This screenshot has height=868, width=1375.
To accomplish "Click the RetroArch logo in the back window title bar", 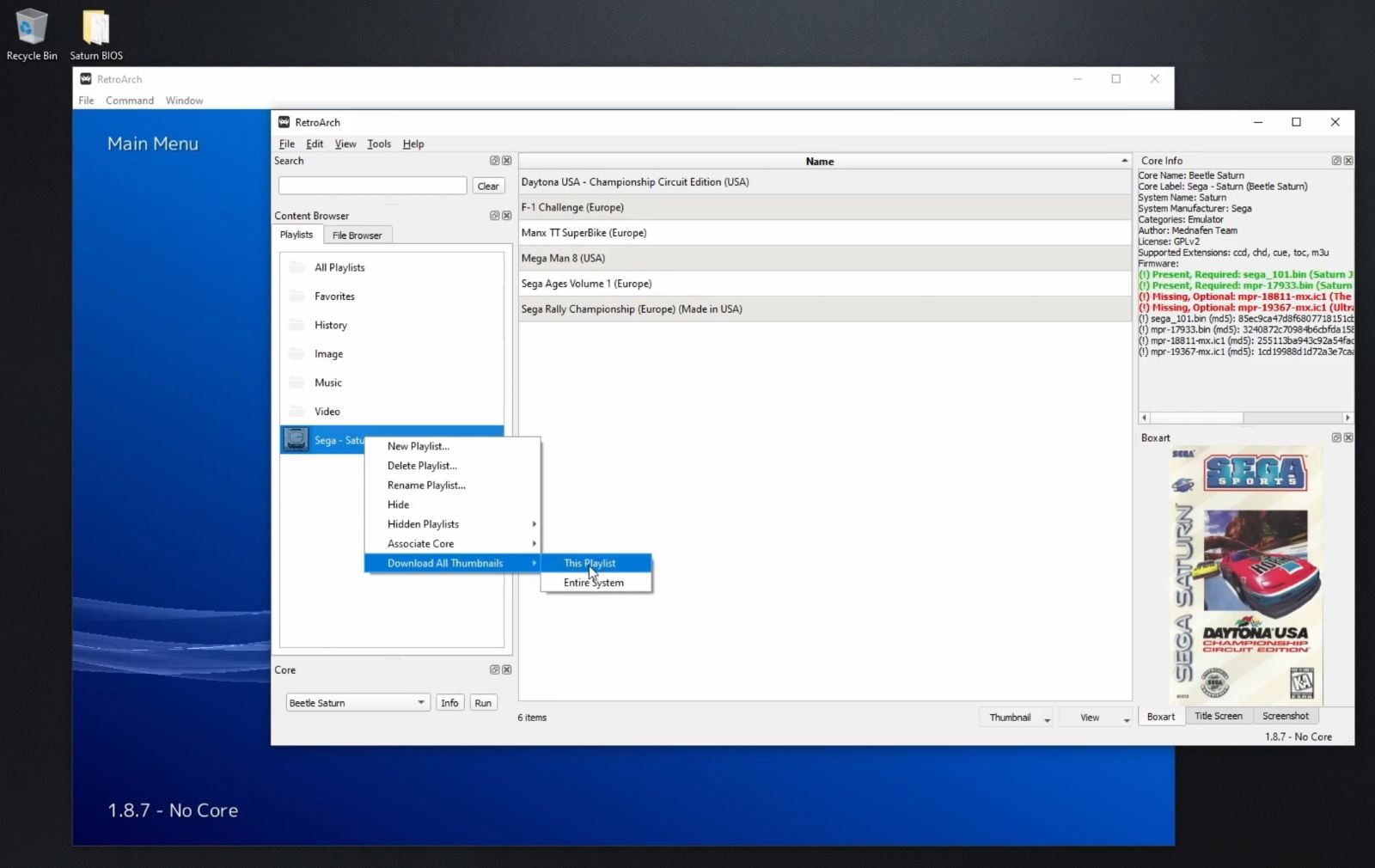I will [86, 79].
